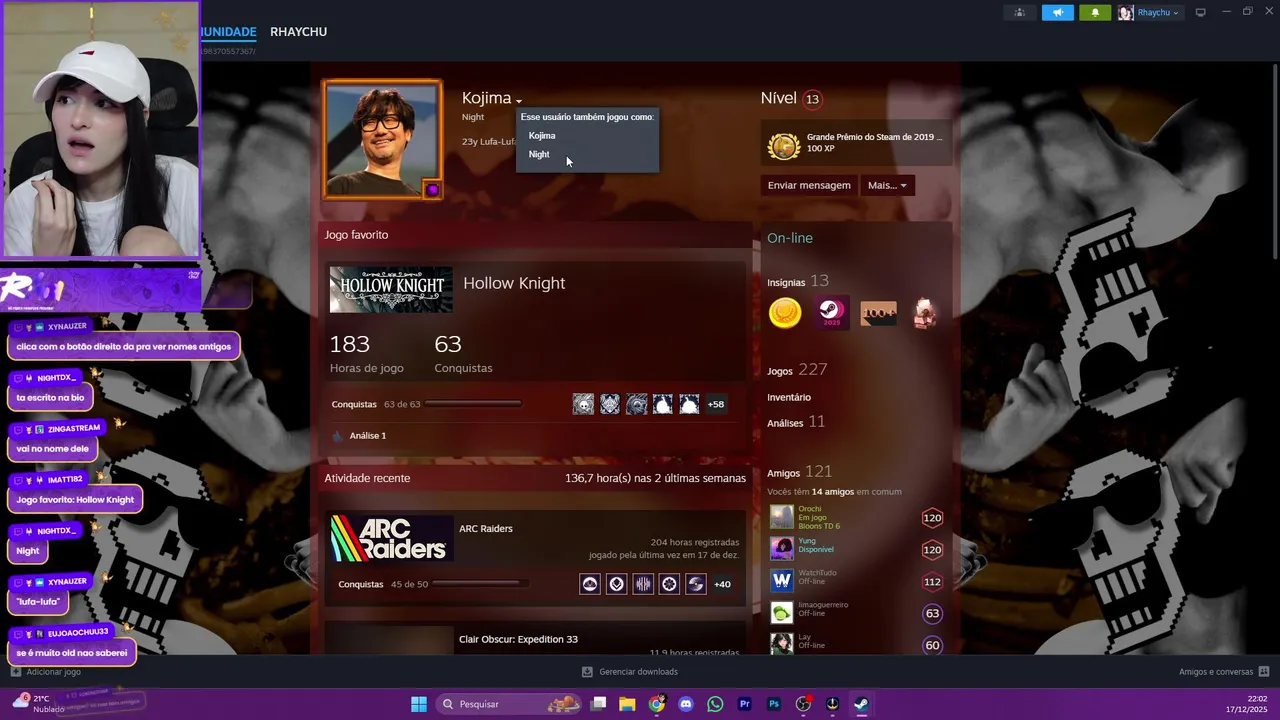The height and width of the screenshot is (720, 1280).
Task: Click Enviar mensagem button
Action: tap(809, 185)
